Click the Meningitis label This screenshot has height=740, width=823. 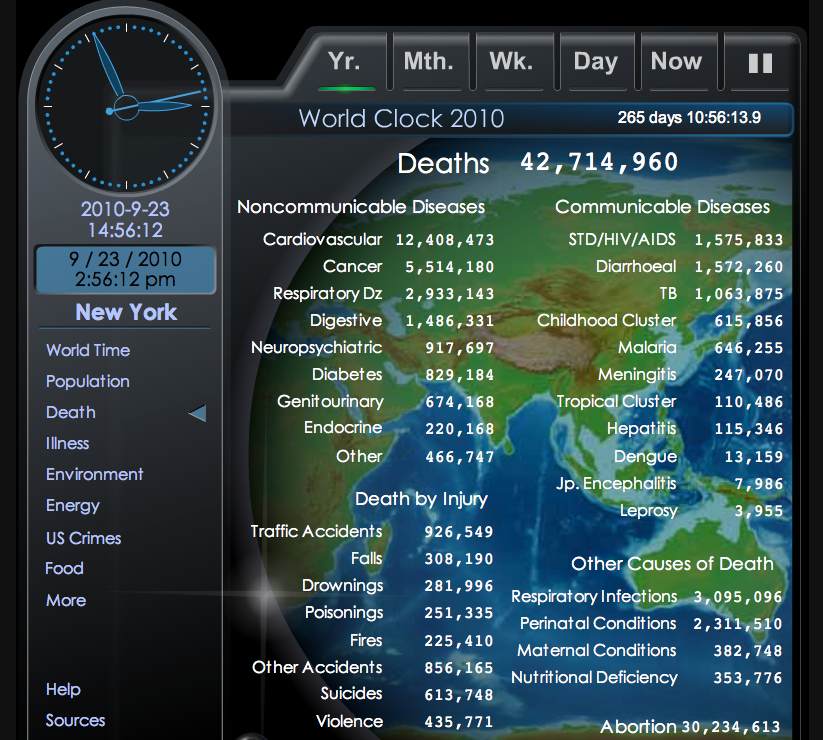(x=638, y=375)
